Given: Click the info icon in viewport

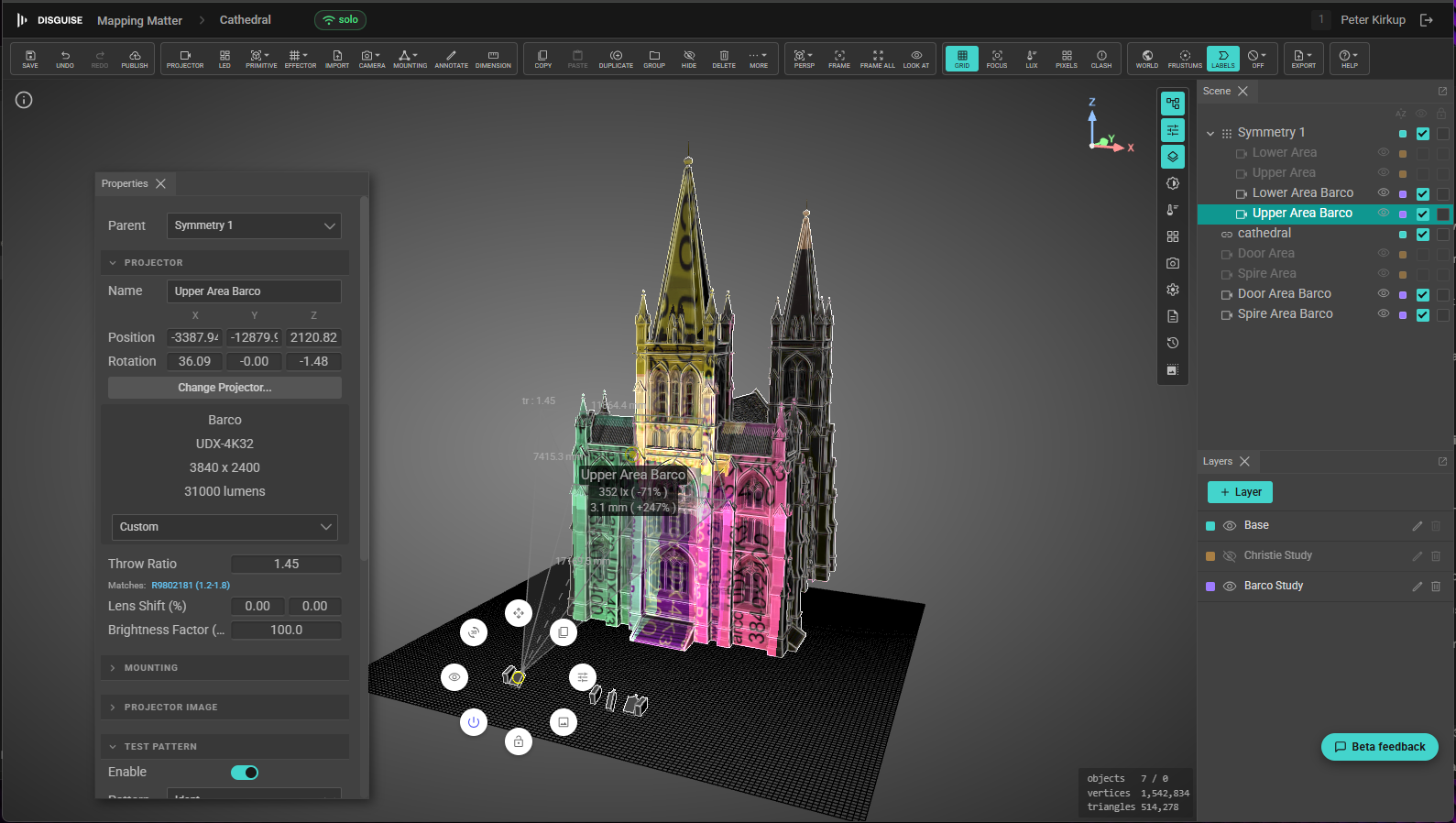Looking at the screenshot, I should pos(24,100).
